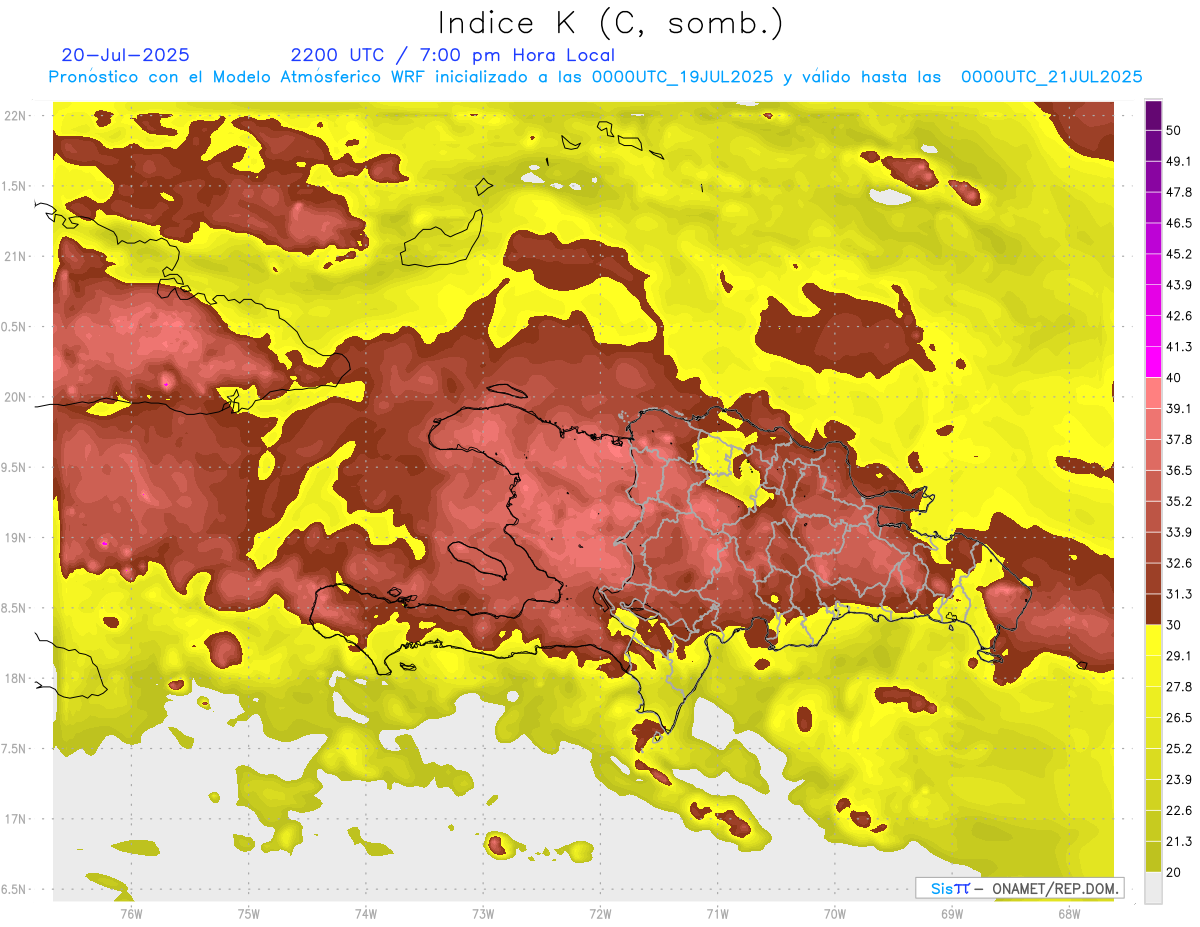
Task: Click the truncated latitude label "8.5N"
Action: [x=14, y=608]
